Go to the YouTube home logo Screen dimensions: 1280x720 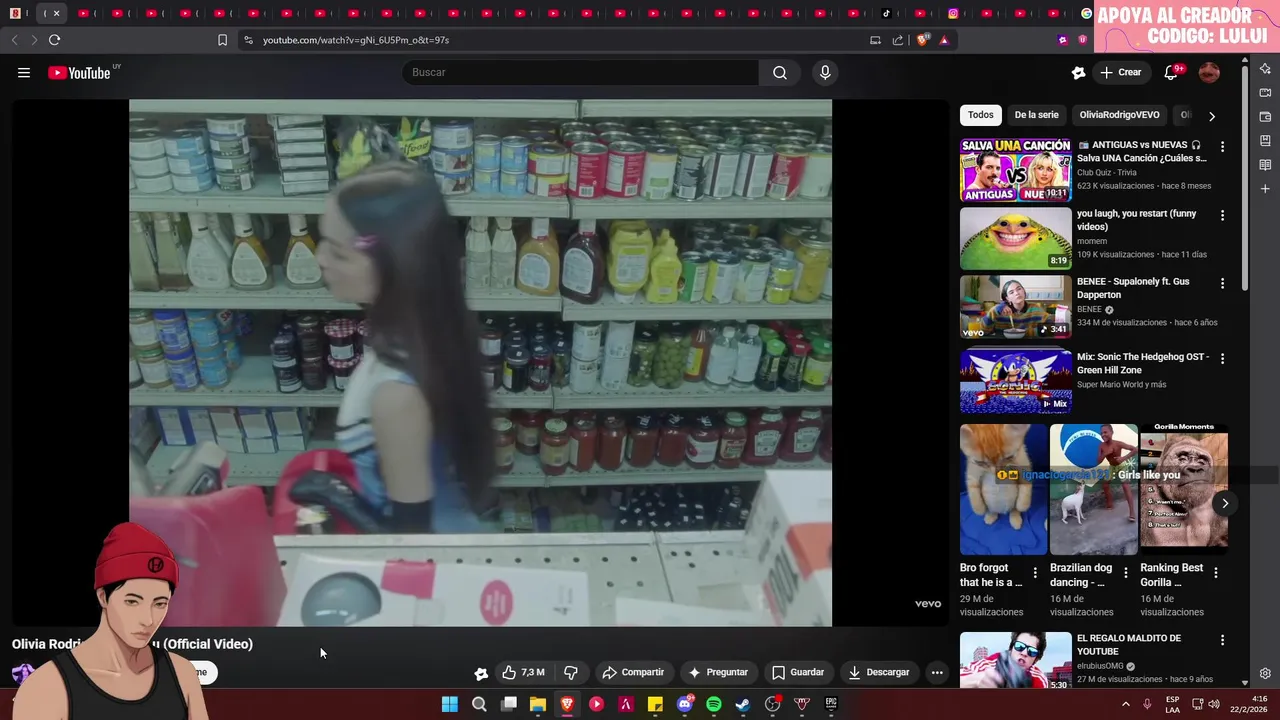(x=79, y=72)
